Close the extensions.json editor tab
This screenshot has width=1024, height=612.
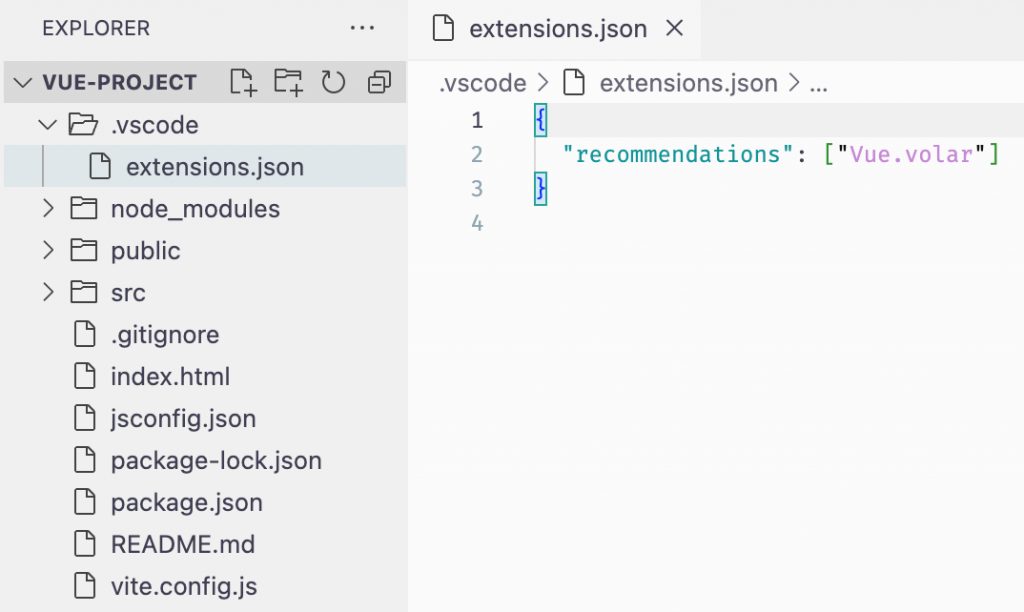click(675, 29)
